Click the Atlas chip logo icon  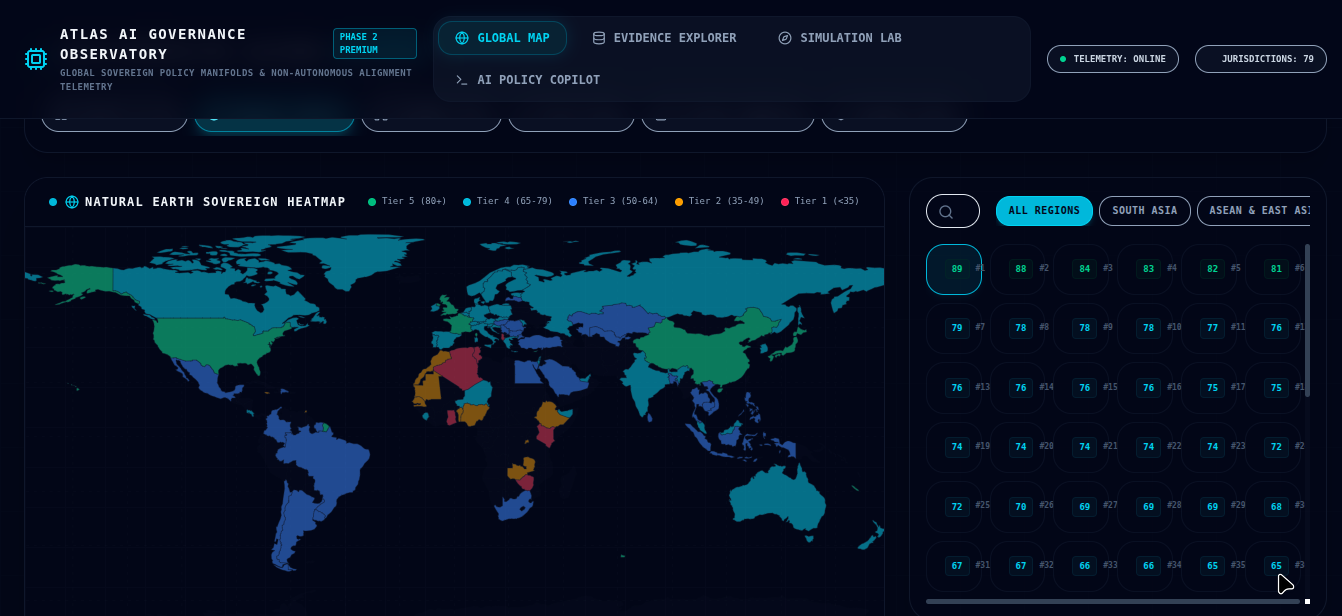coord(36,59)
